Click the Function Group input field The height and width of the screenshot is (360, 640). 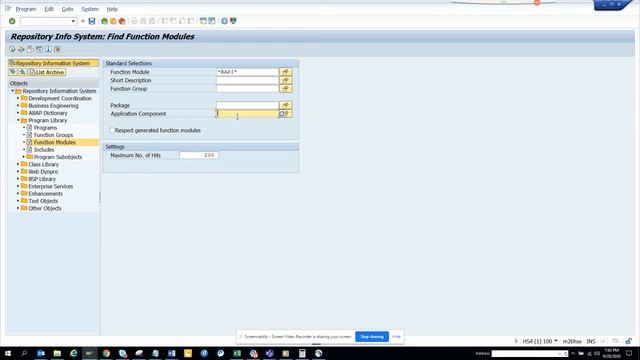[x=247, y=89]
